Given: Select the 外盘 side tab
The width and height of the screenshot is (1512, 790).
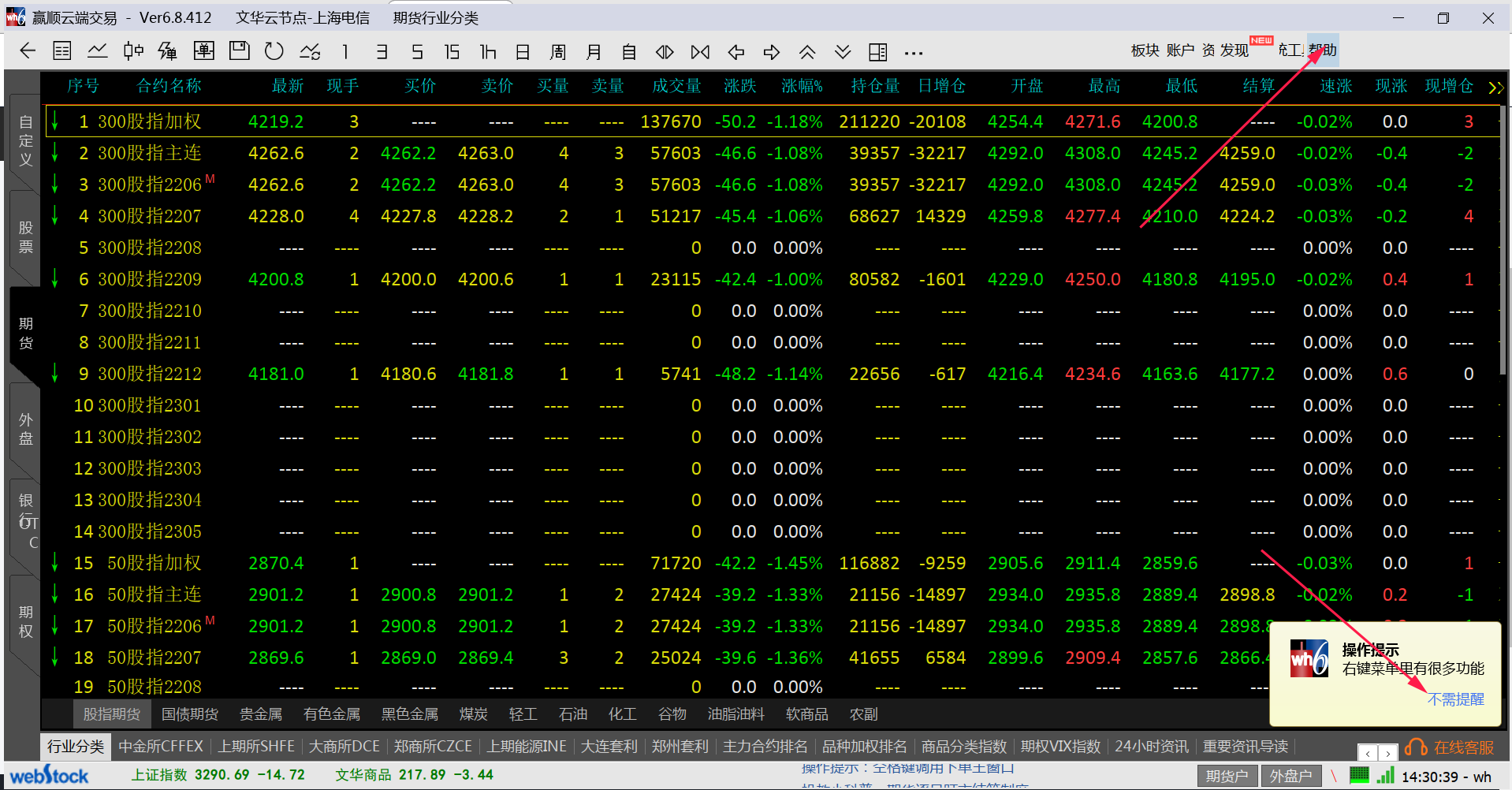Looking at the screenshot, I should (26, 430).
